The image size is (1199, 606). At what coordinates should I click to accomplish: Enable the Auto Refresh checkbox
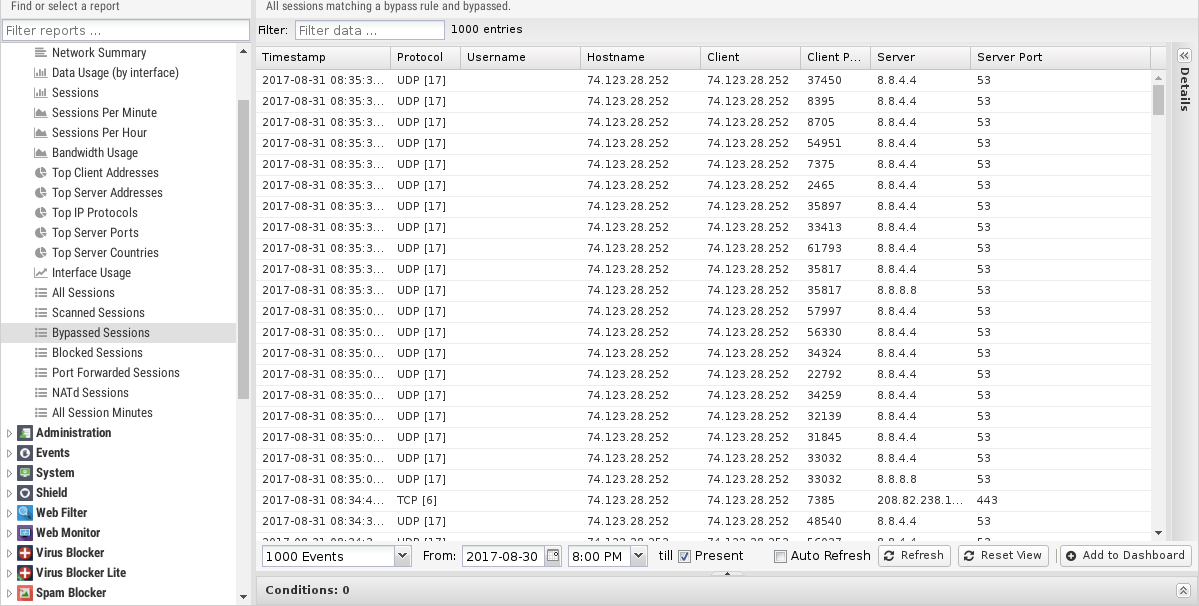coord(781,556)
